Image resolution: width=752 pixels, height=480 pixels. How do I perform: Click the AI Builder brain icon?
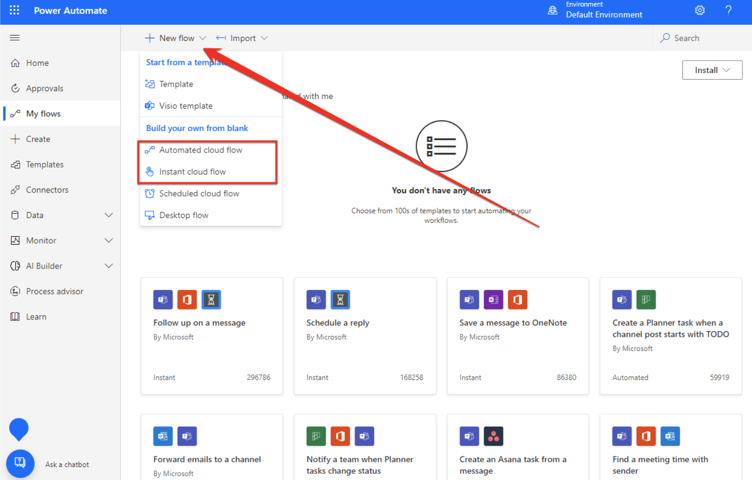tap(15, 266)
